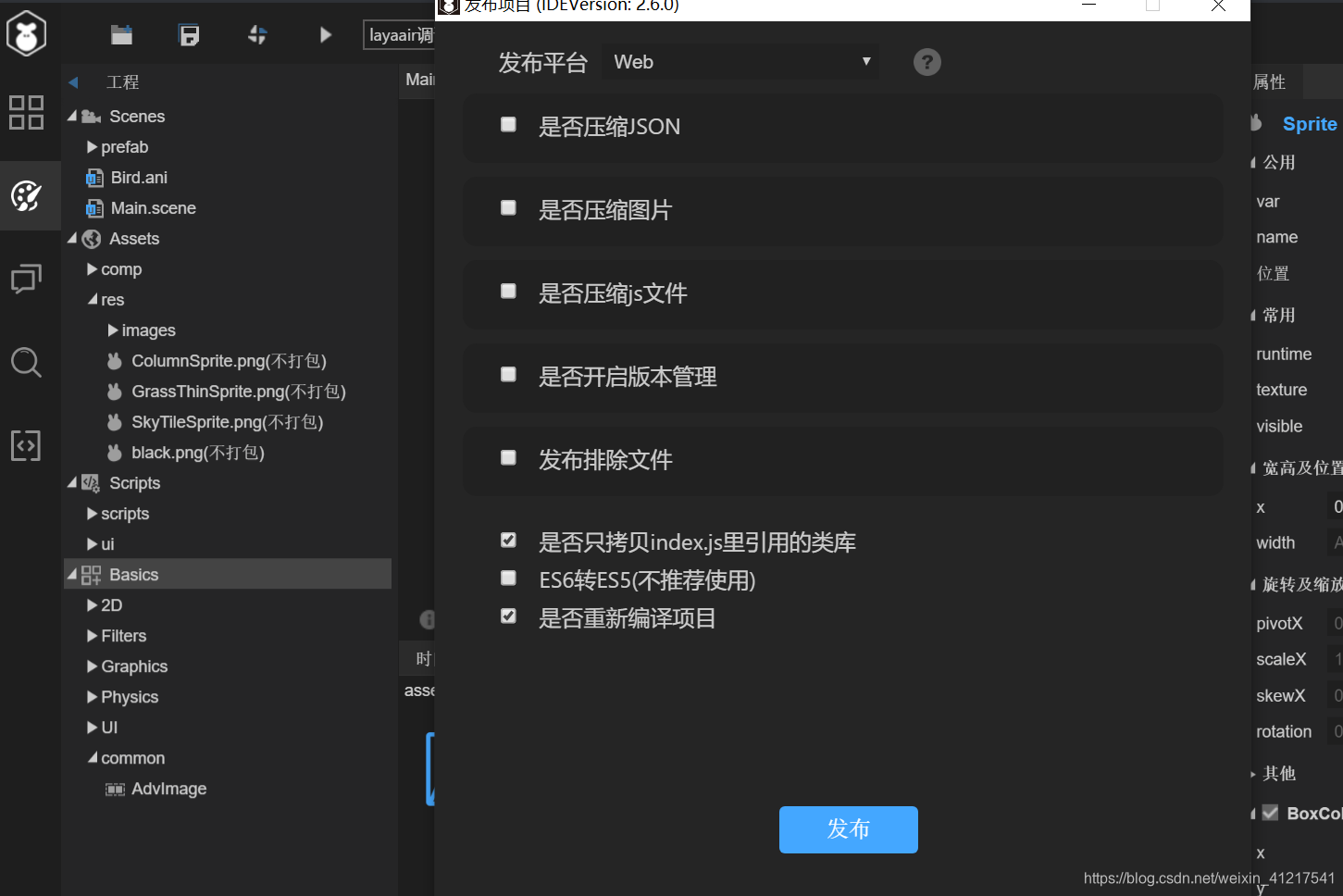Screen dimensions: 1343x896
Task: Uncheck 是否重新编译项目 checkbox
Action: pos(508,616)
